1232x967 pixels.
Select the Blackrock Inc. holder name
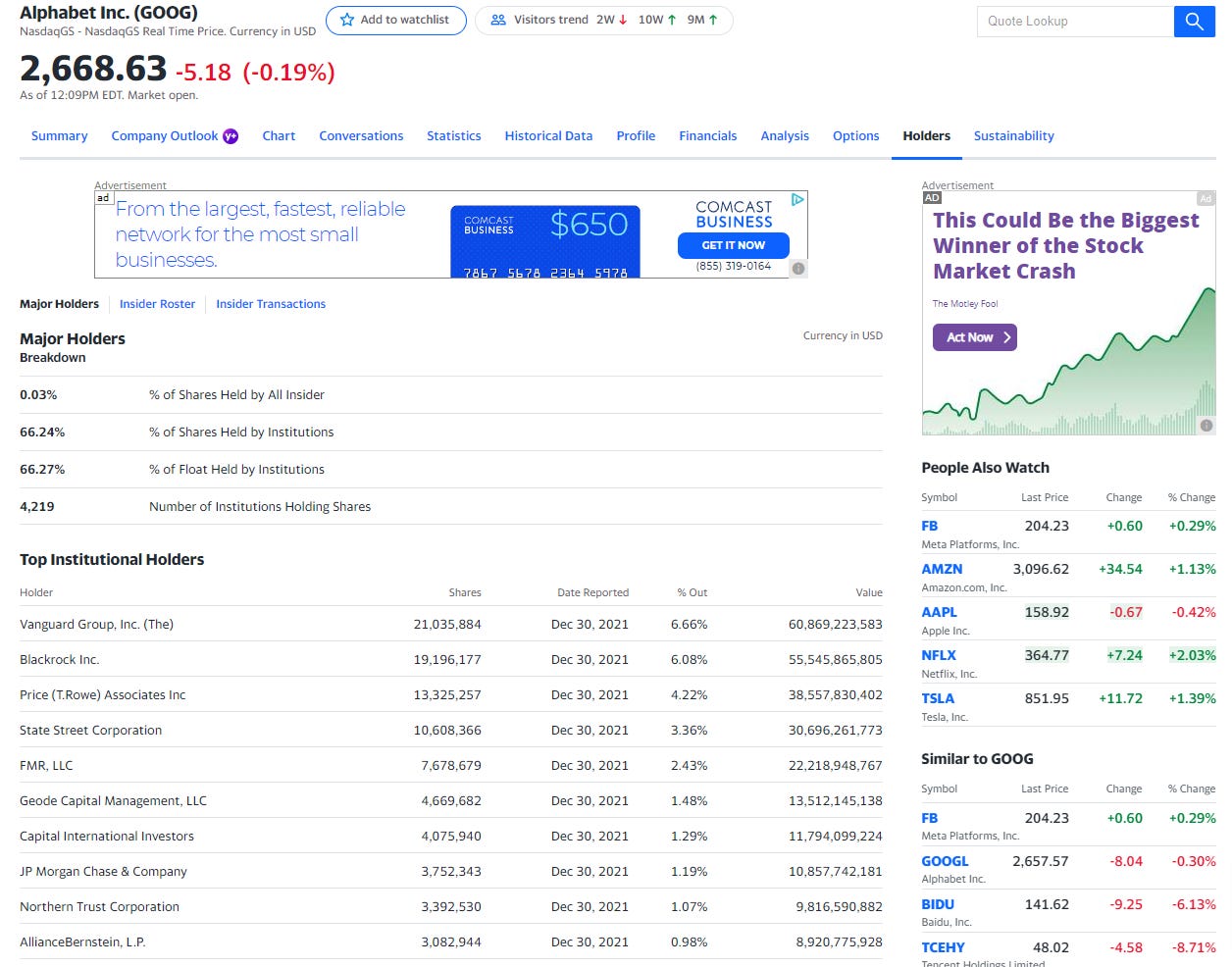click(59, 659)
